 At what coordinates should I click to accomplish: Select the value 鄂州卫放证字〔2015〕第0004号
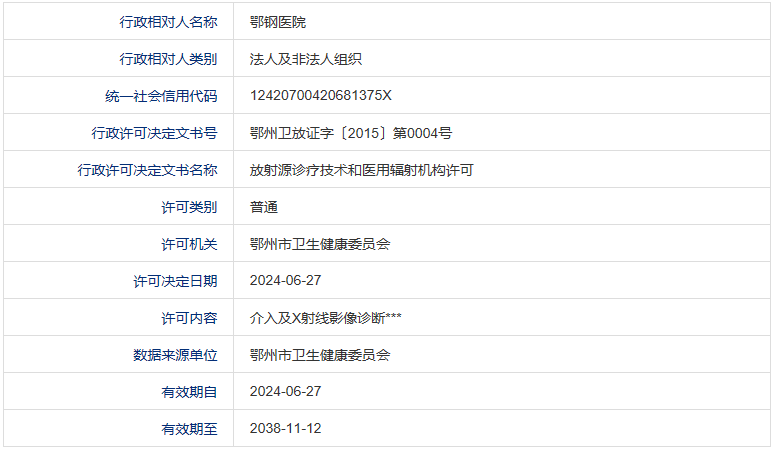351,133
